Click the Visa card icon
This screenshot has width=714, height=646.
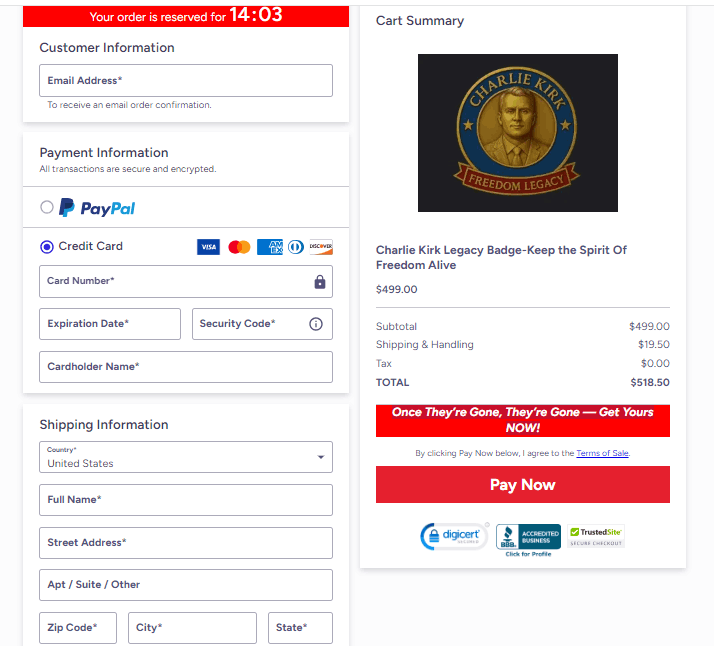click(x=208, y=247)
